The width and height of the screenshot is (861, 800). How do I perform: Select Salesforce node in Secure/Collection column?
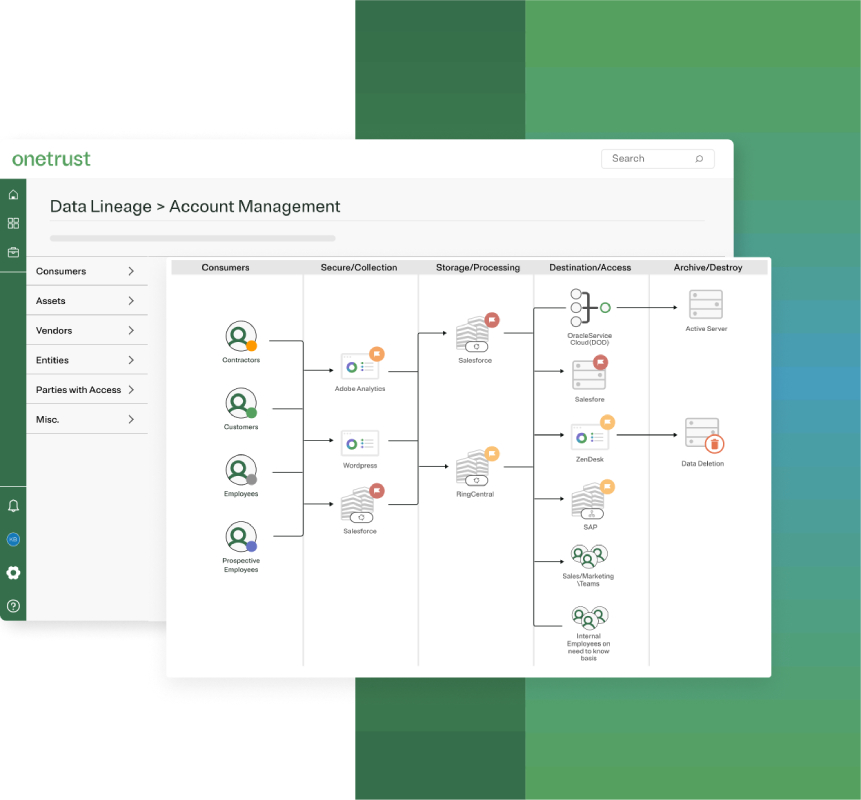361,509
